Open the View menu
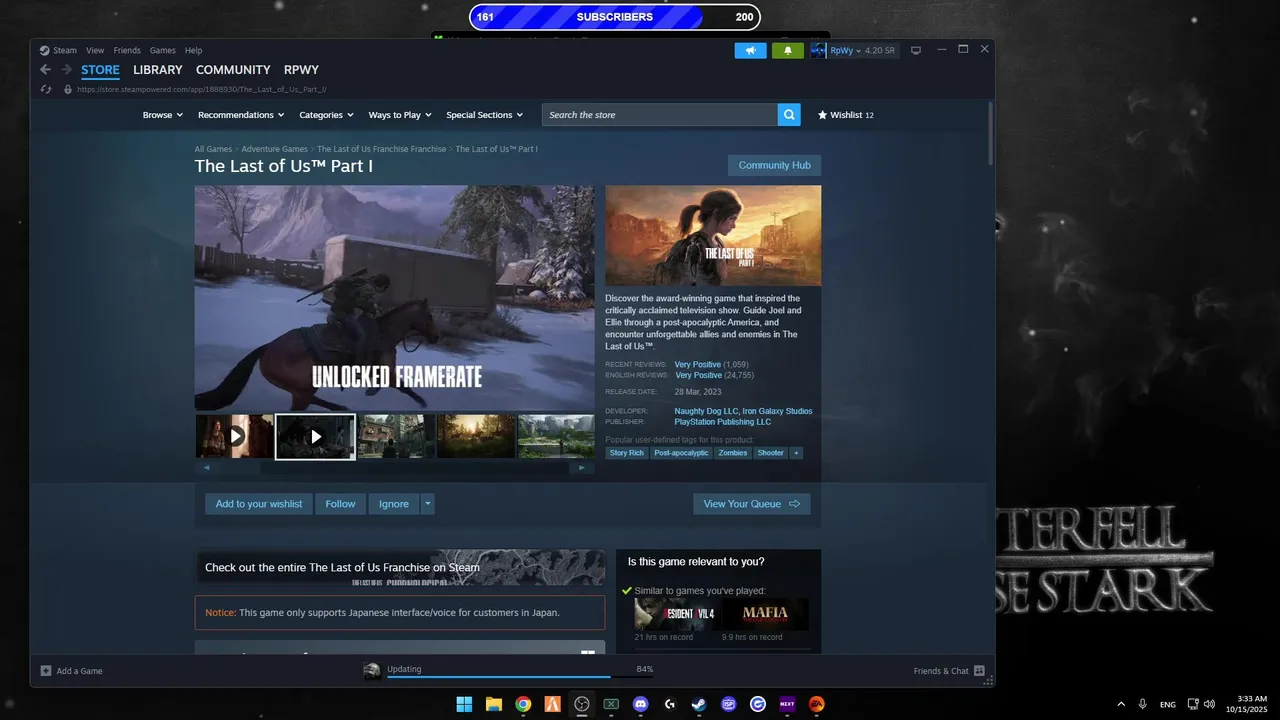The image size is (1280, 720). [x=95, y=50]
